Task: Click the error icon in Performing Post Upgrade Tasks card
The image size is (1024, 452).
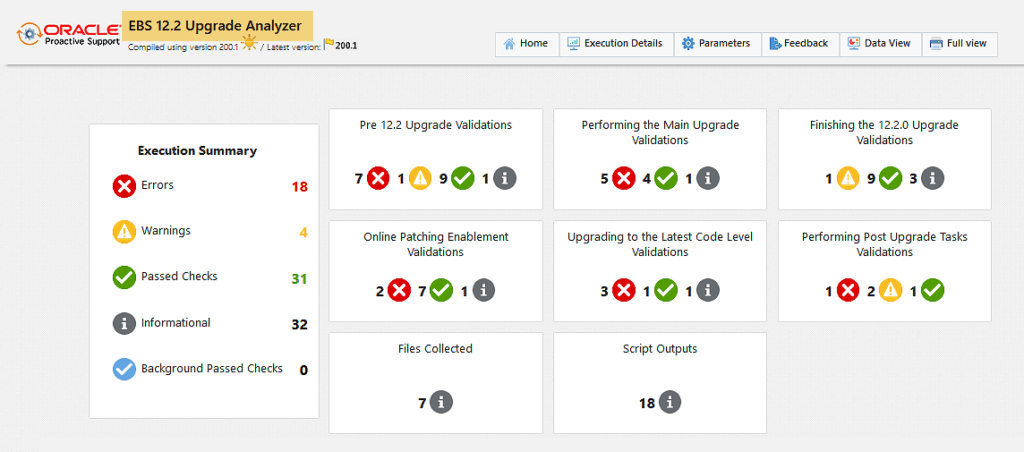Action: point(848,291)
